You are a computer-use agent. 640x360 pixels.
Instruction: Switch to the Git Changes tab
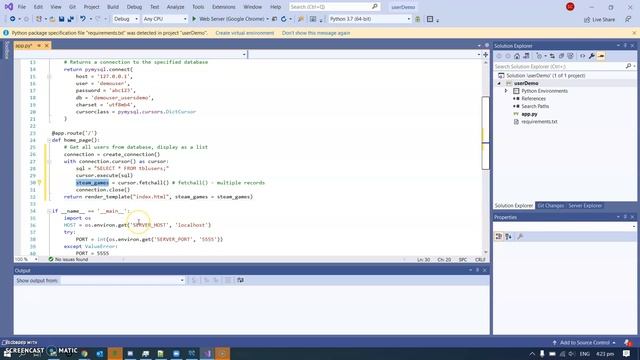point(551,206)
